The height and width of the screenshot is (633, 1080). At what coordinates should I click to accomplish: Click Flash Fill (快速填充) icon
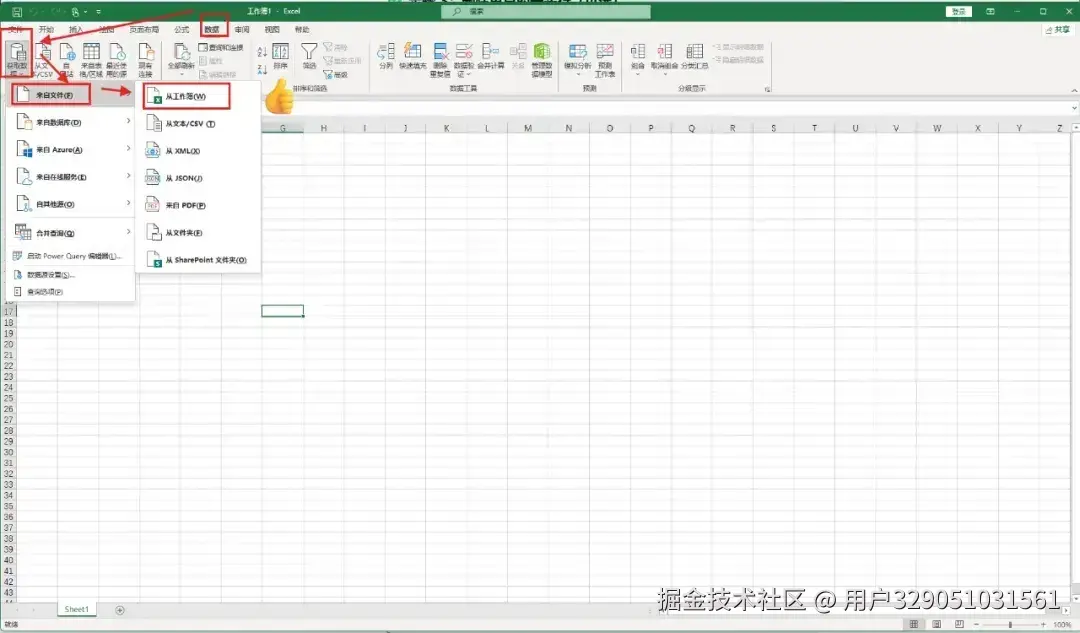(413, 56)
